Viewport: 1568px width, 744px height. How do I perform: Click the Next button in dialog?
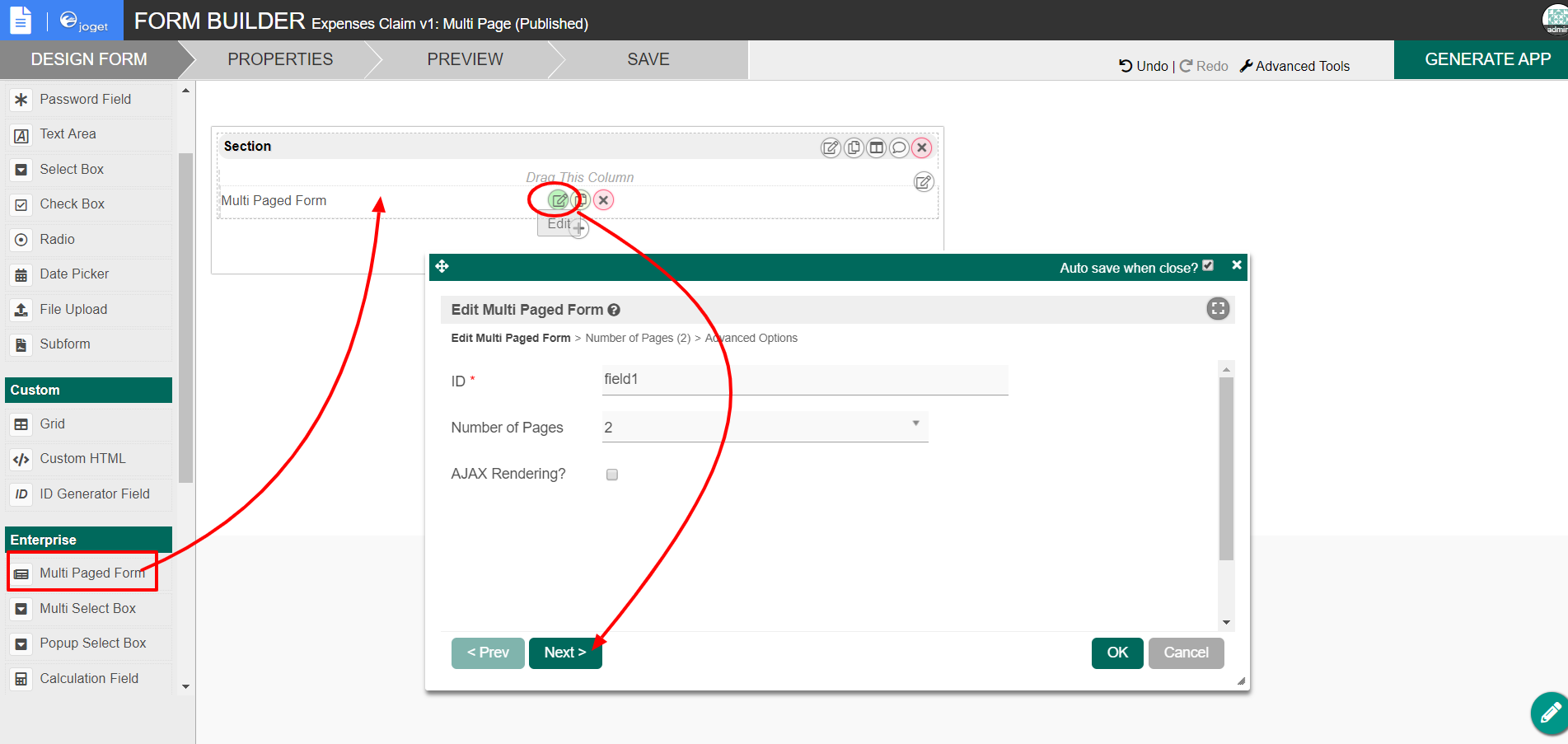tap(565, 653)
